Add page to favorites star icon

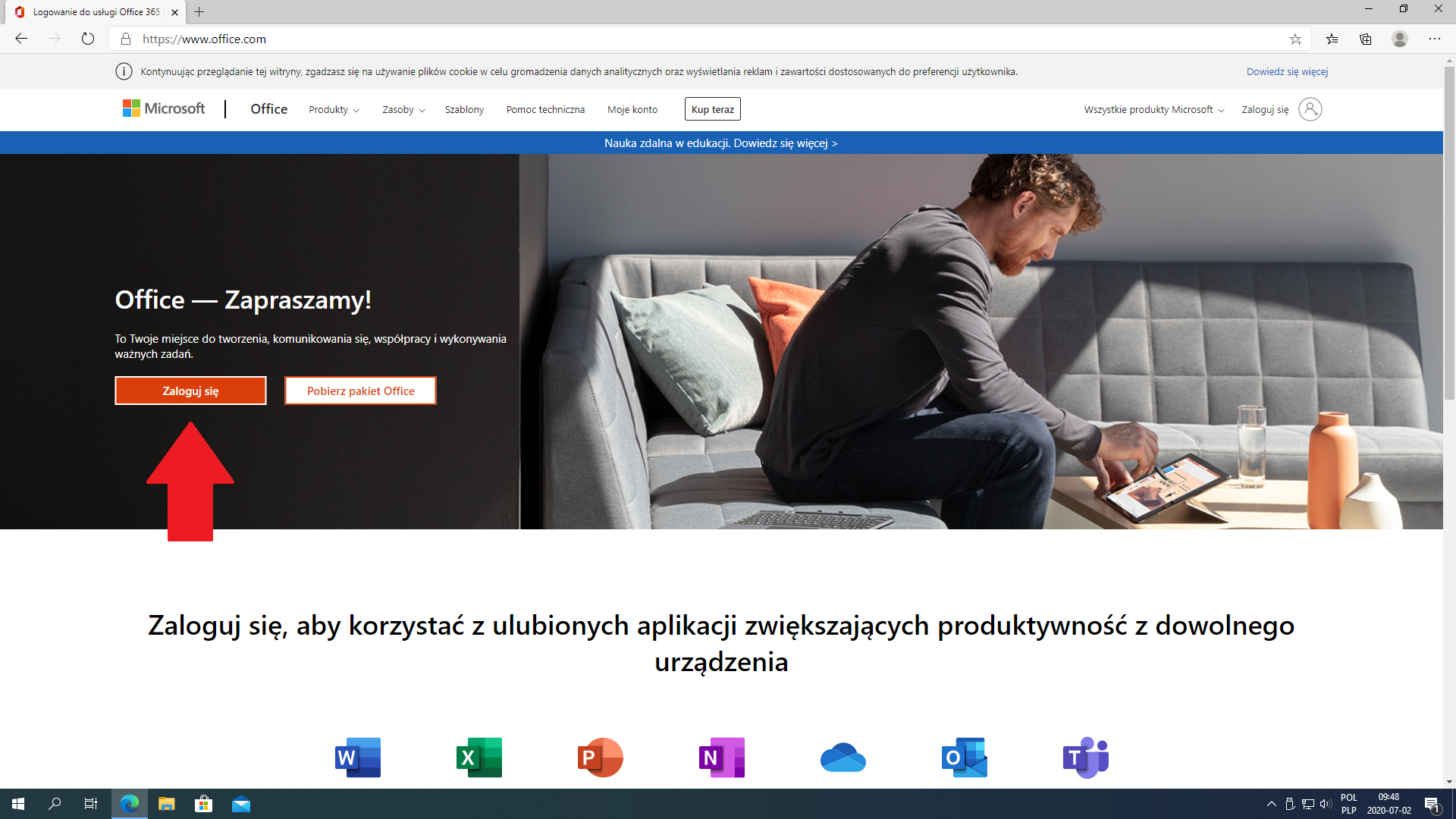(1295, 39)
